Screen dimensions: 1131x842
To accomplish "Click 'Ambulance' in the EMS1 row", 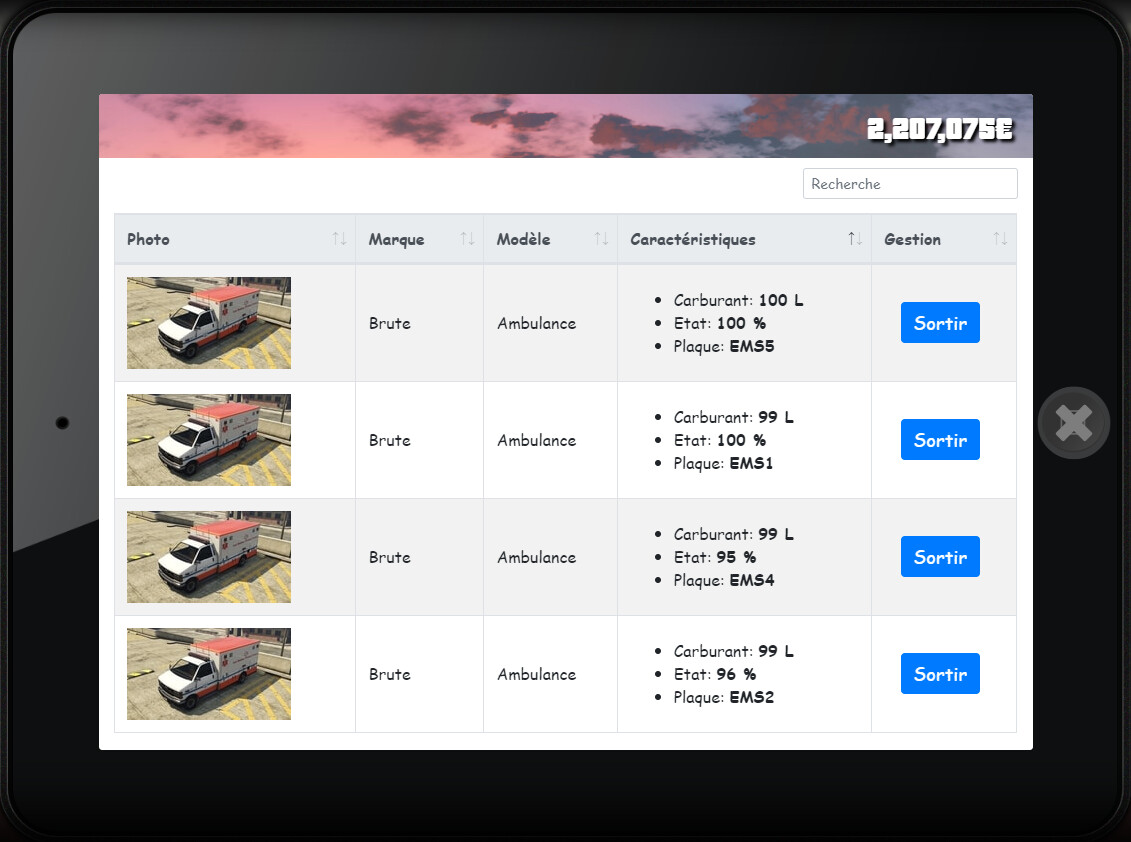I will tap(537, 440).
